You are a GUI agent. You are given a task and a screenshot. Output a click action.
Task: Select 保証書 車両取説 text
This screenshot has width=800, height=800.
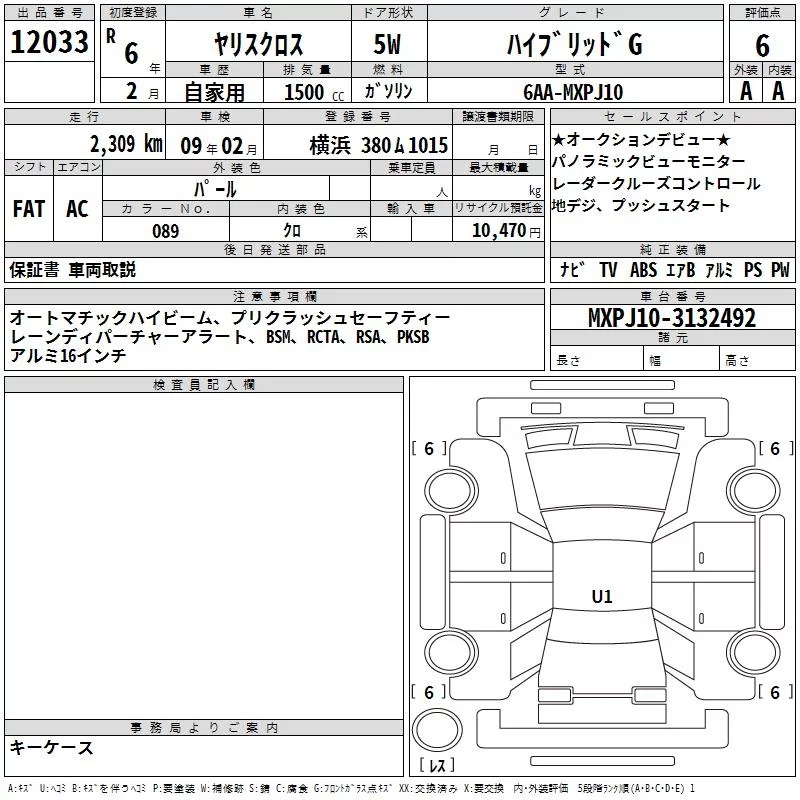(72, 269)
